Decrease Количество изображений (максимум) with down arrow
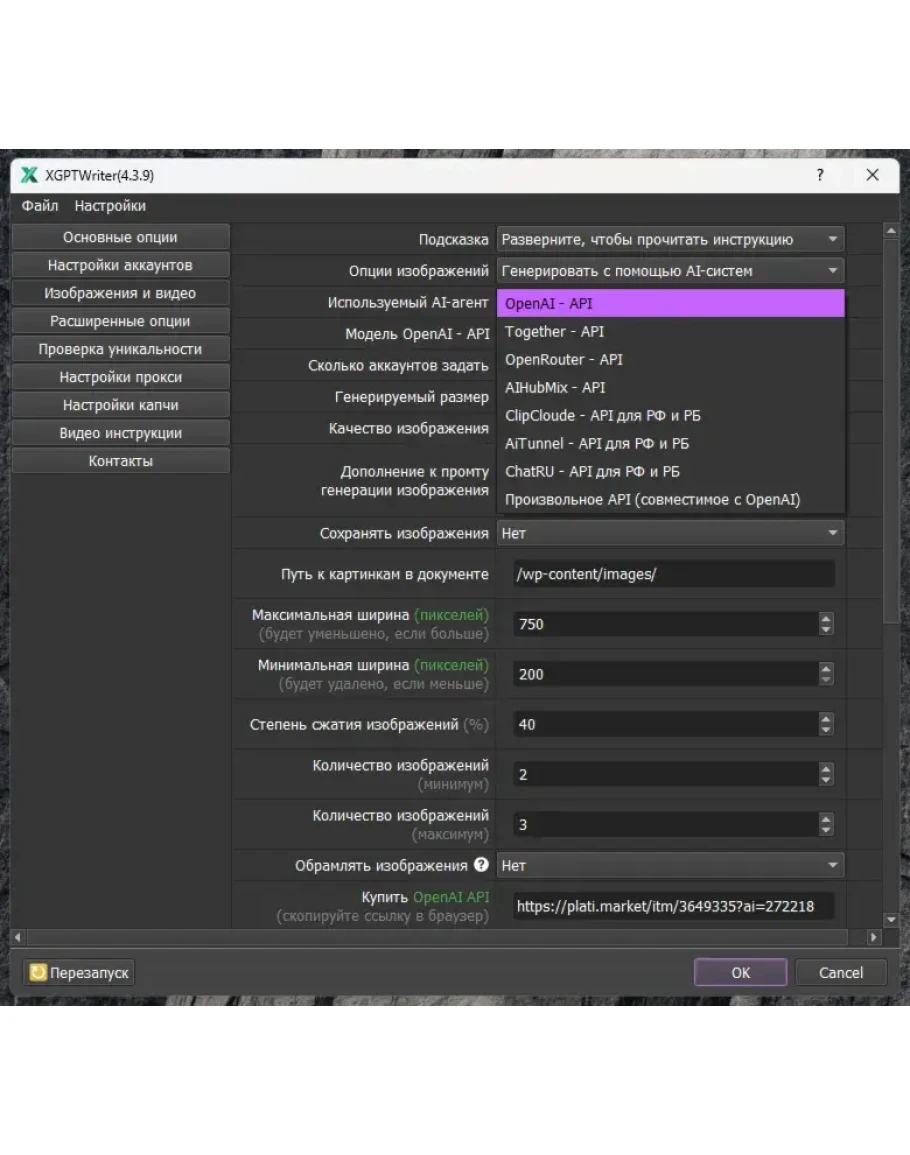This screenshot has height=1155, width=910. (826, 831)
